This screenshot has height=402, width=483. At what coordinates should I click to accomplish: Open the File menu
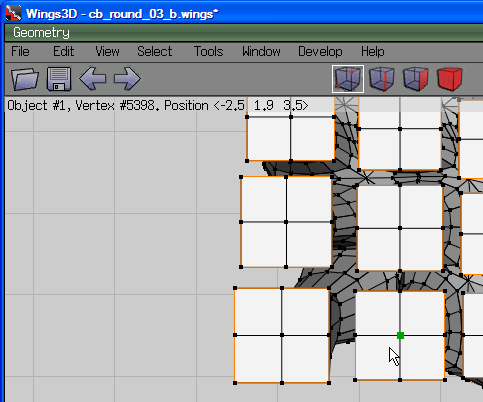20,52
